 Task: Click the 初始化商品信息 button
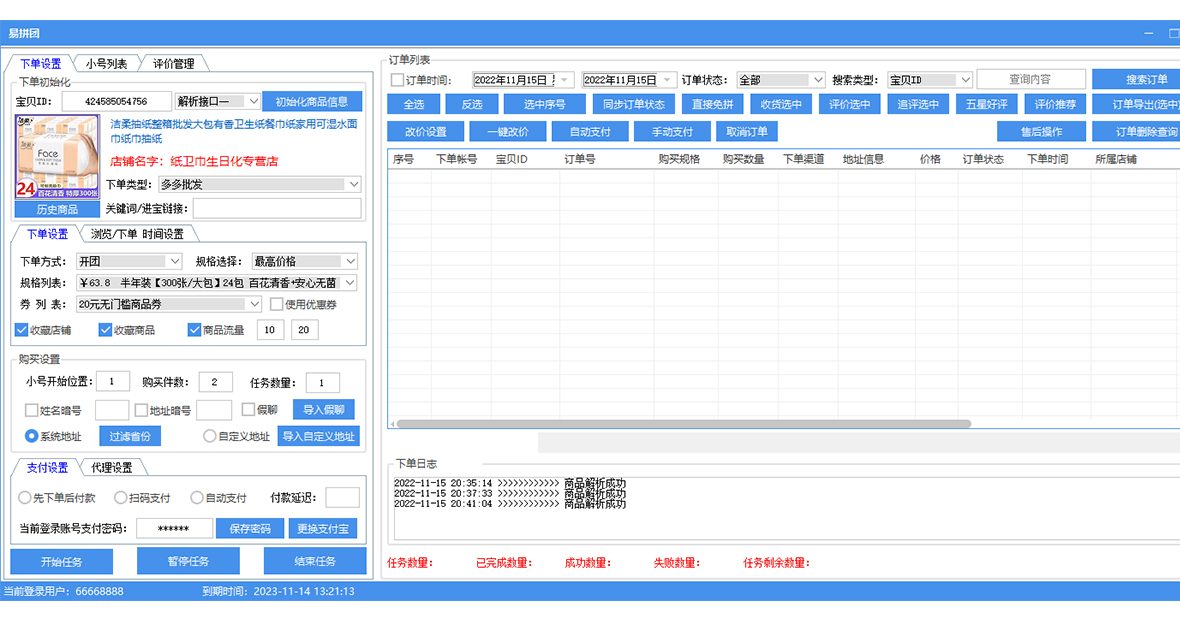[x=311, y=101]
